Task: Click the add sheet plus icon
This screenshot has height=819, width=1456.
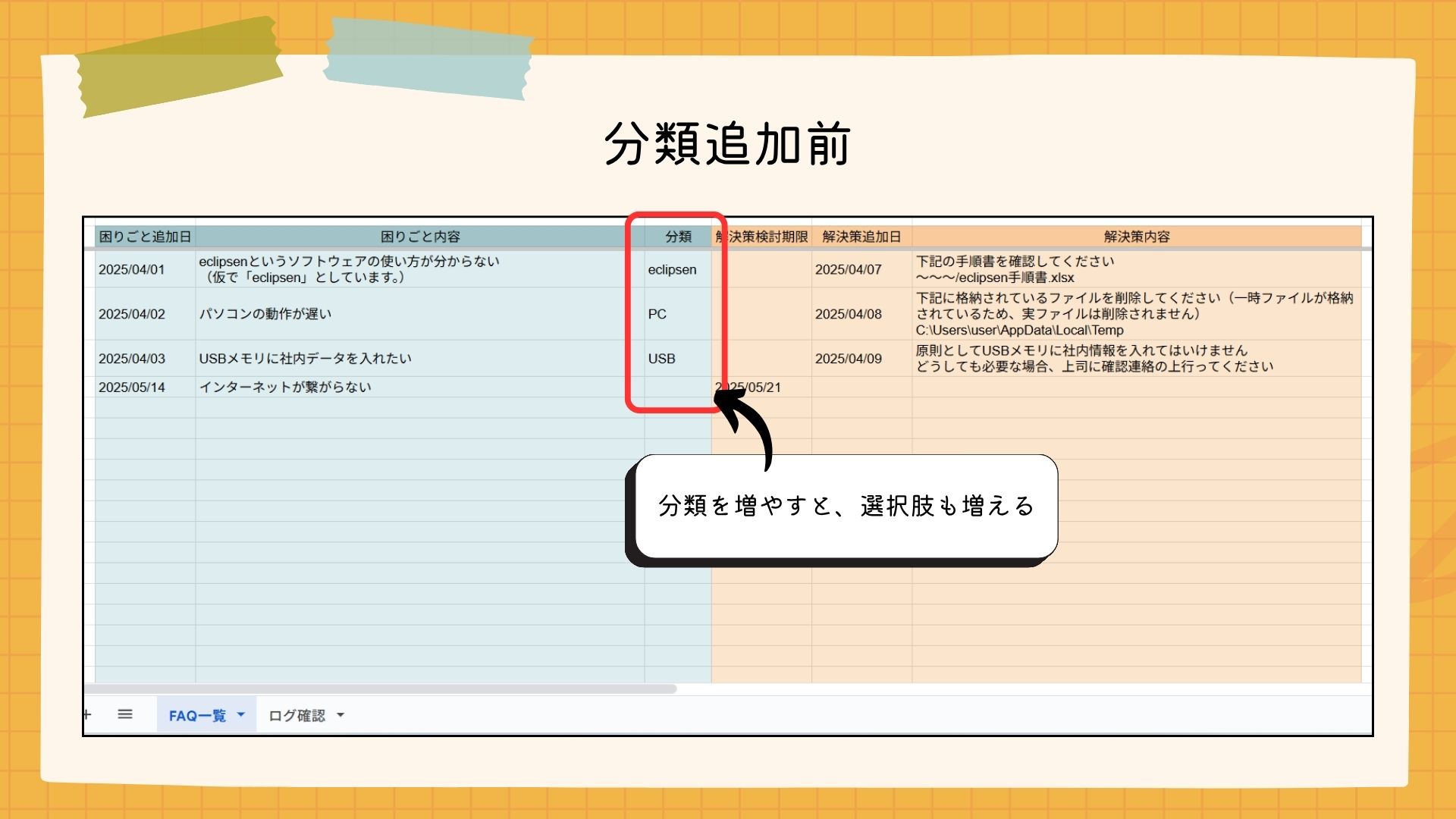Action: 88,714
